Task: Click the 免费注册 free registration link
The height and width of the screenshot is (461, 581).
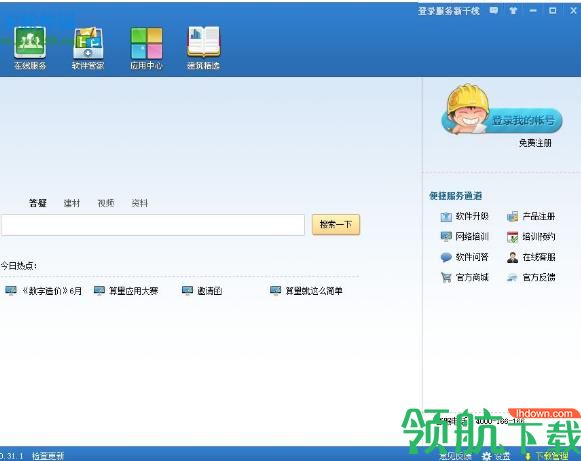Action: pyautogui.click(x=535, y=143)
